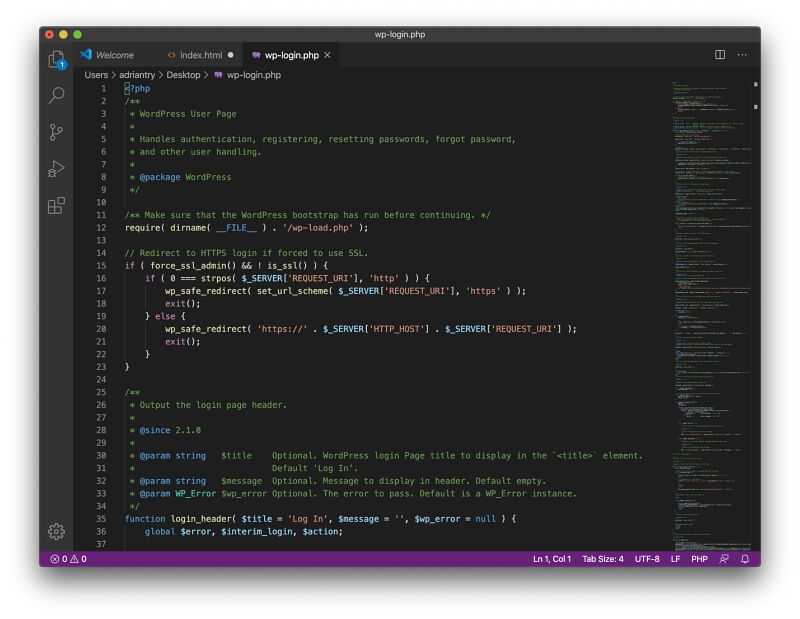The image size is (800, 619).
Task: Open the Extensions view icon
Action: click(56, 206)
